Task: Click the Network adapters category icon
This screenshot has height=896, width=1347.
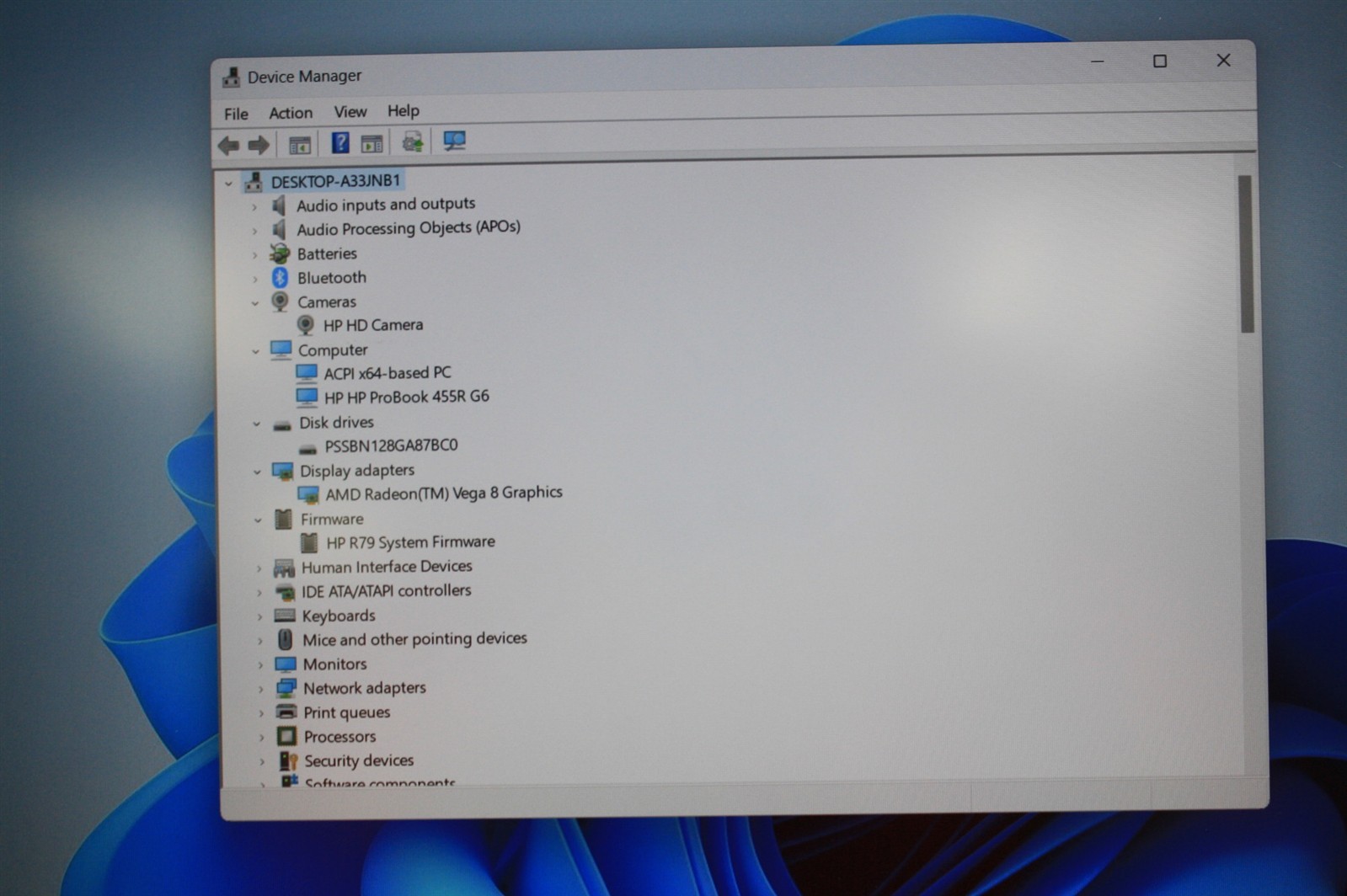Action: [x=286, y=689]
